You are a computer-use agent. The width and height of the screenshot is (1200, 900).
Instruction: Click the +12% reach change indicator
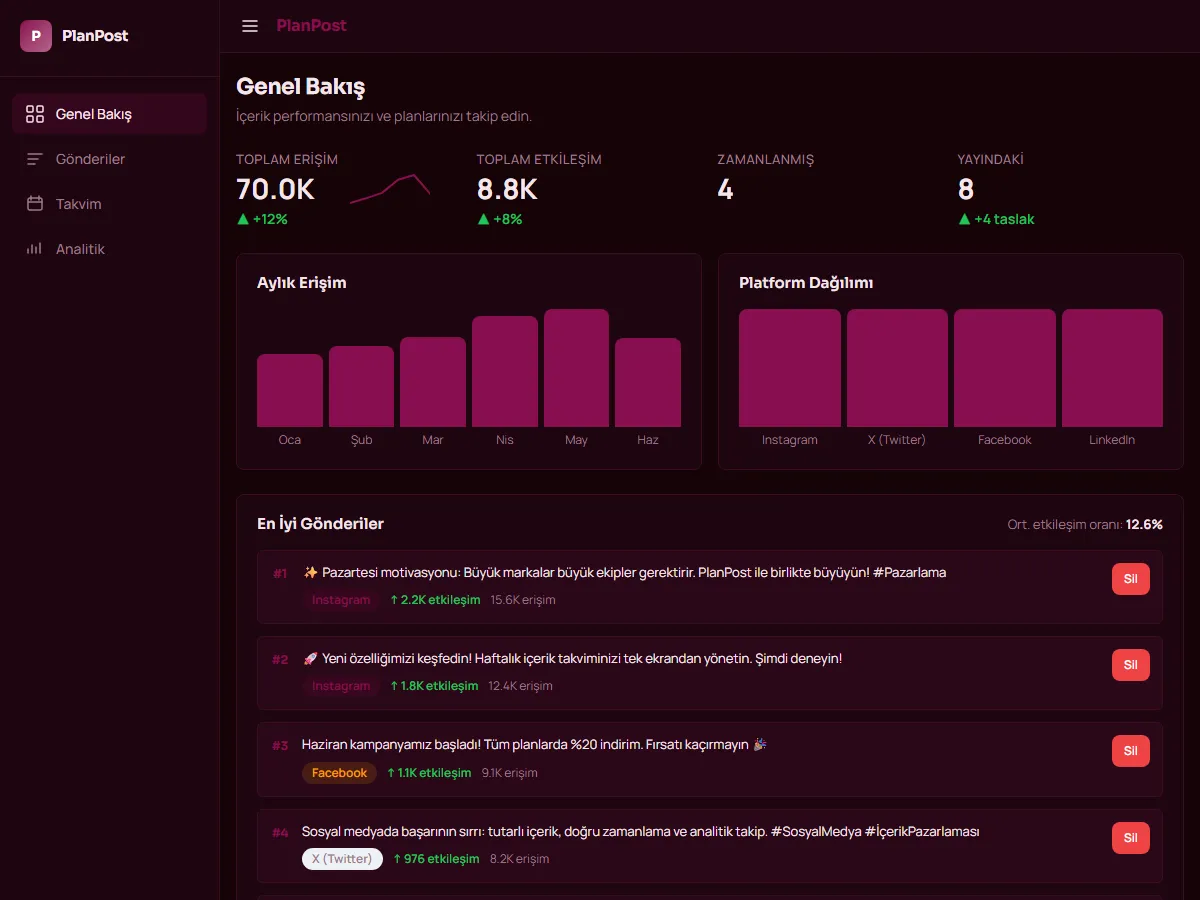coord(262,219)
